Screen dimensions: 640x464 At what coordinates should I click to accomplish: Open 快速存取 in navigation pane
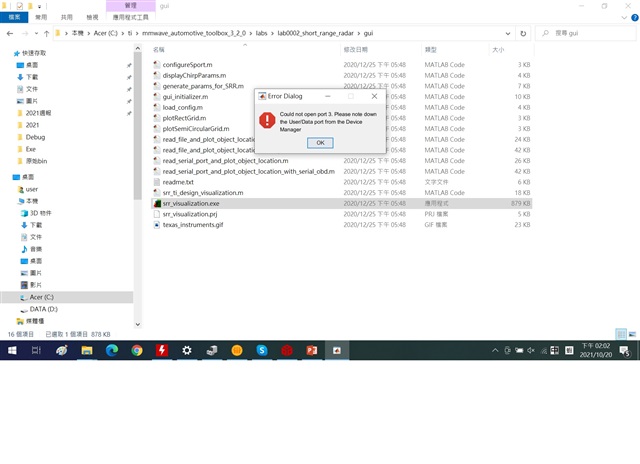pyautogui.click(x=33, y=53)
